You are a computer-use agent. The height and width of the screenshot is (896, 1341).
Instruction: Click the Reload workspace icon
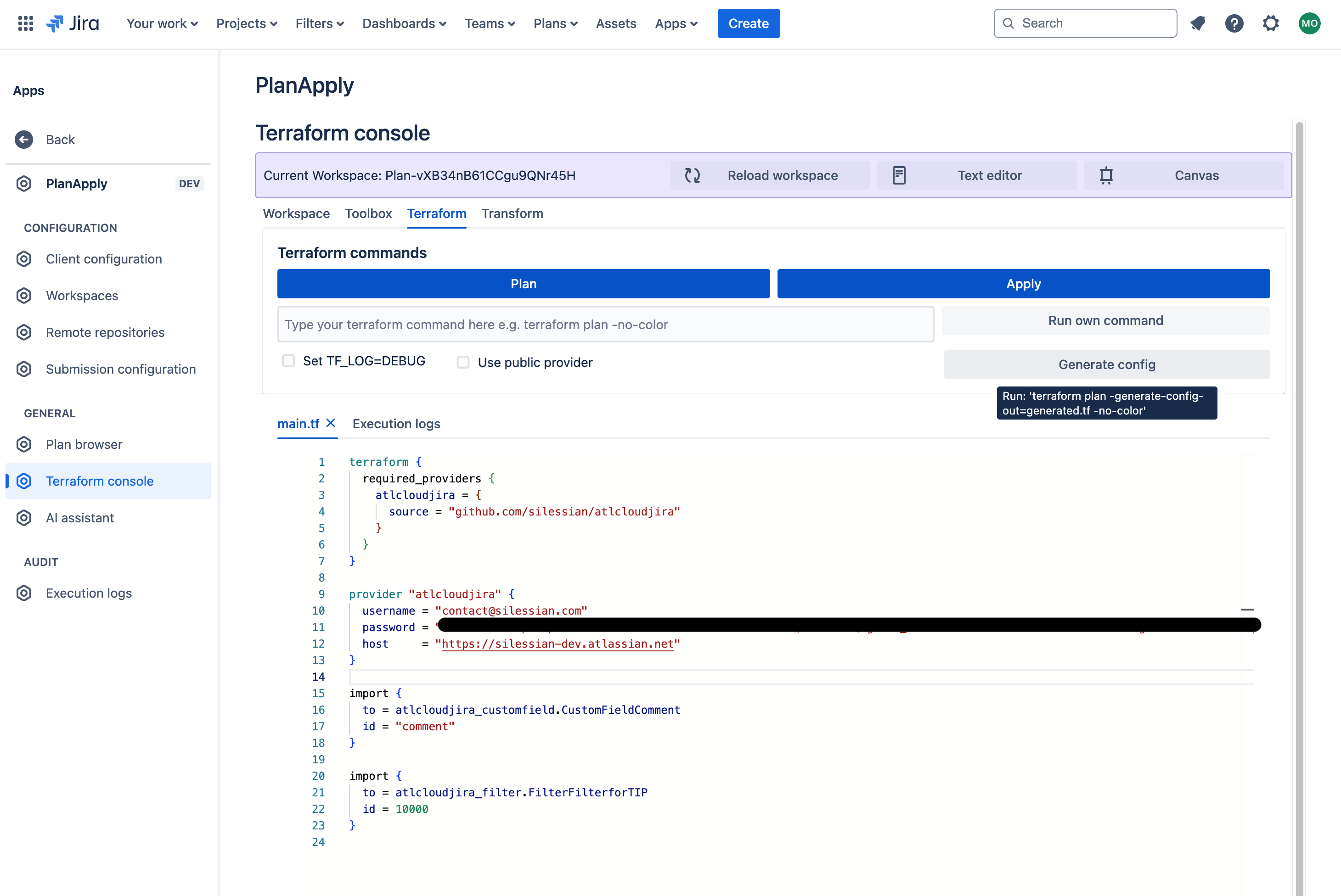point(692,175)
